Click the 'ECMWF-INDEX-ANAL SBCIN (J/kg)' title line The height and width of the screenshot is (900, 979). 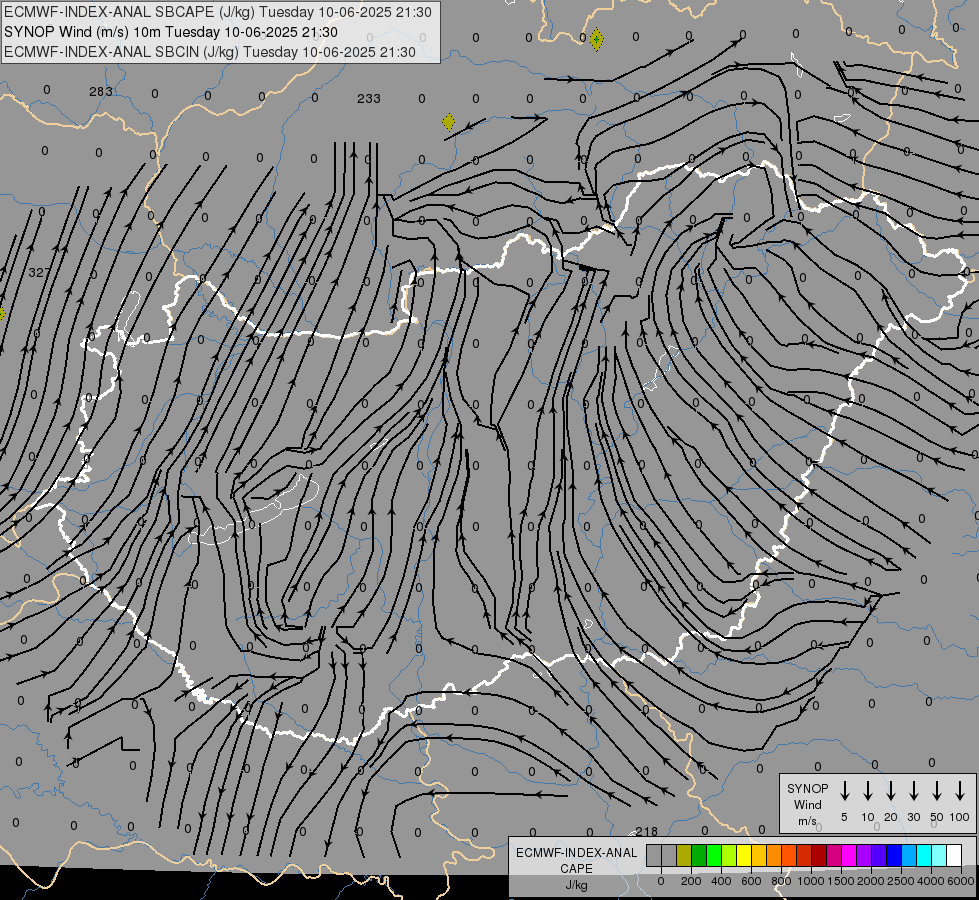coord(210,52)
